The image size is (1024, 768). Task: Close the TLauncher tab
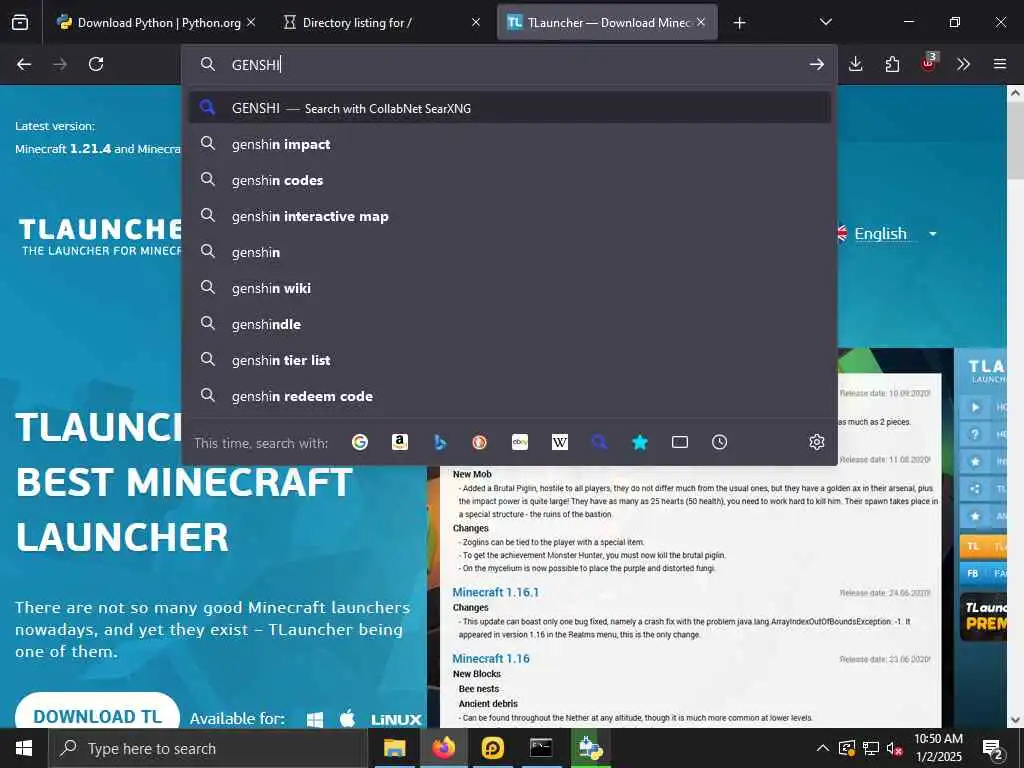click(701, 22)
